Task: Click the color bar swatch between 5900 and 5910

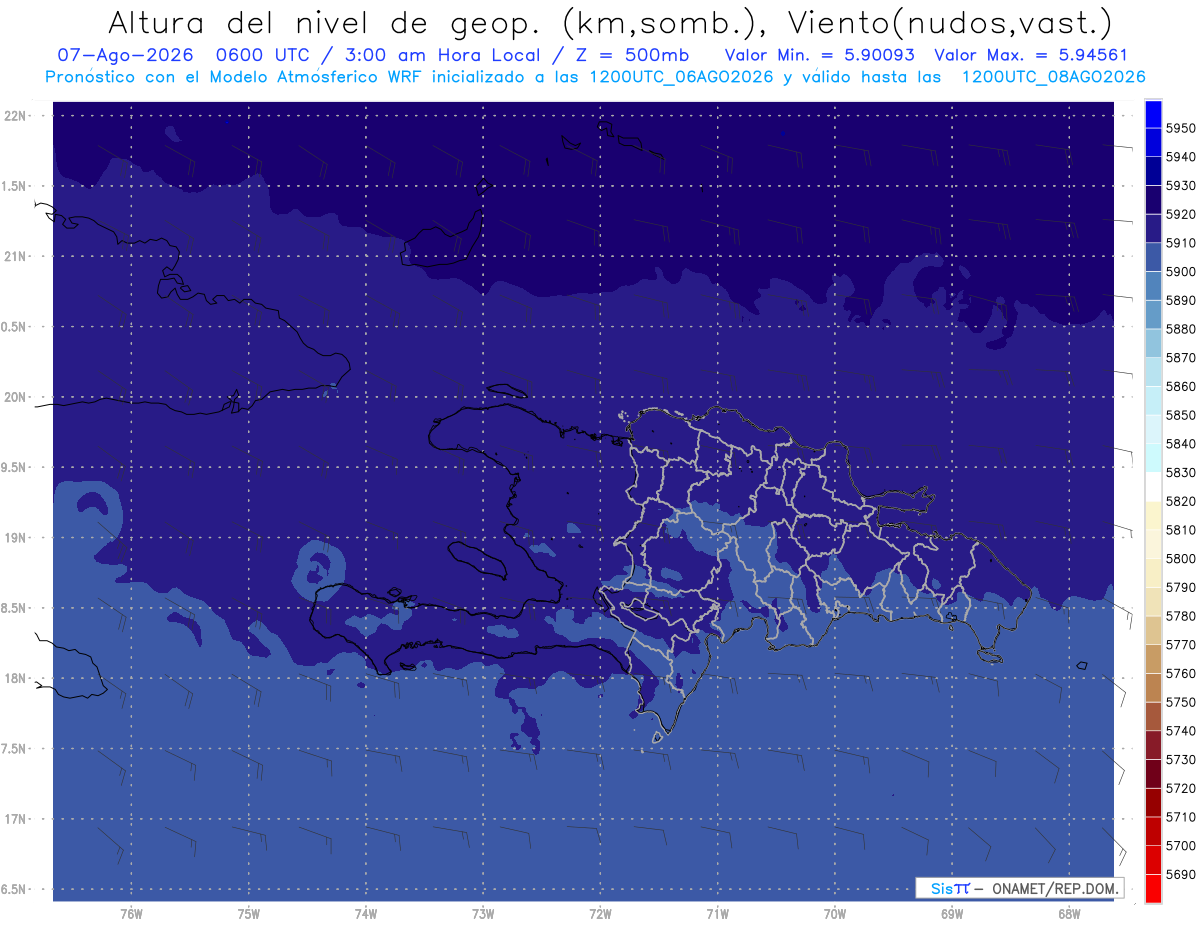Action: (x=1153, y=258)
